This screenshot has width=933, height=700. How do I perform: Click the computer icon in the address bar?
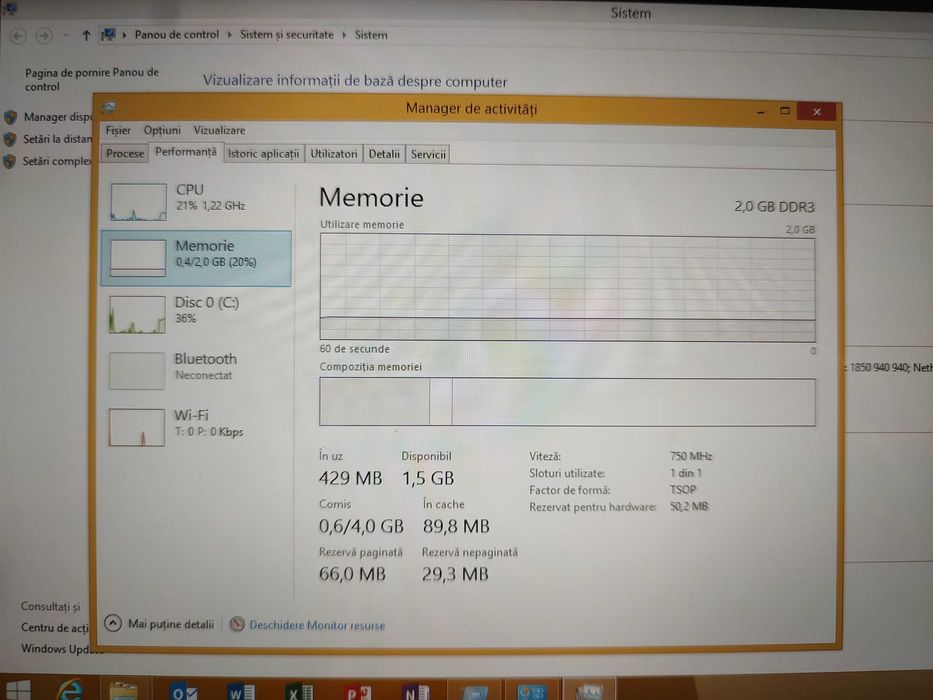(108, 35)
